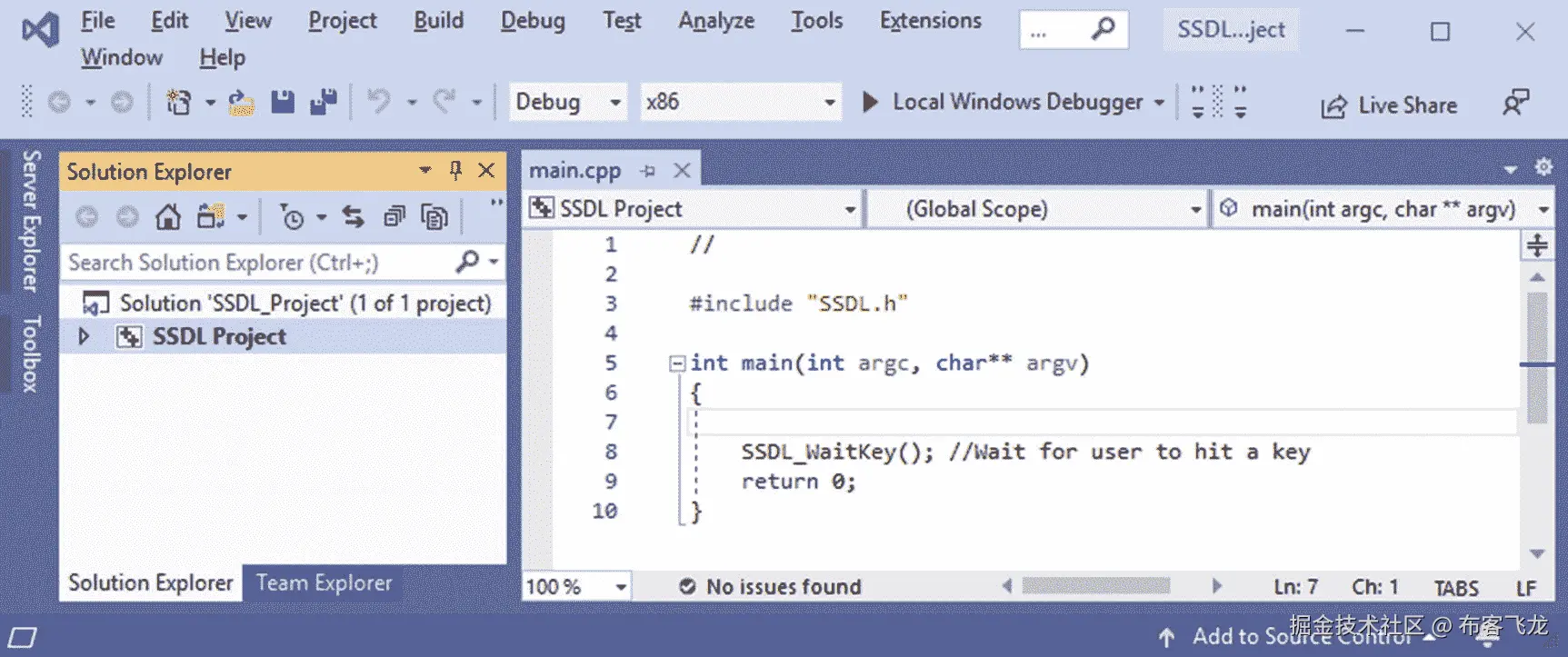The image size is (1568, 657).
Task: Click the Home icon in Solution Explorer
Action: tap(168, 217)
